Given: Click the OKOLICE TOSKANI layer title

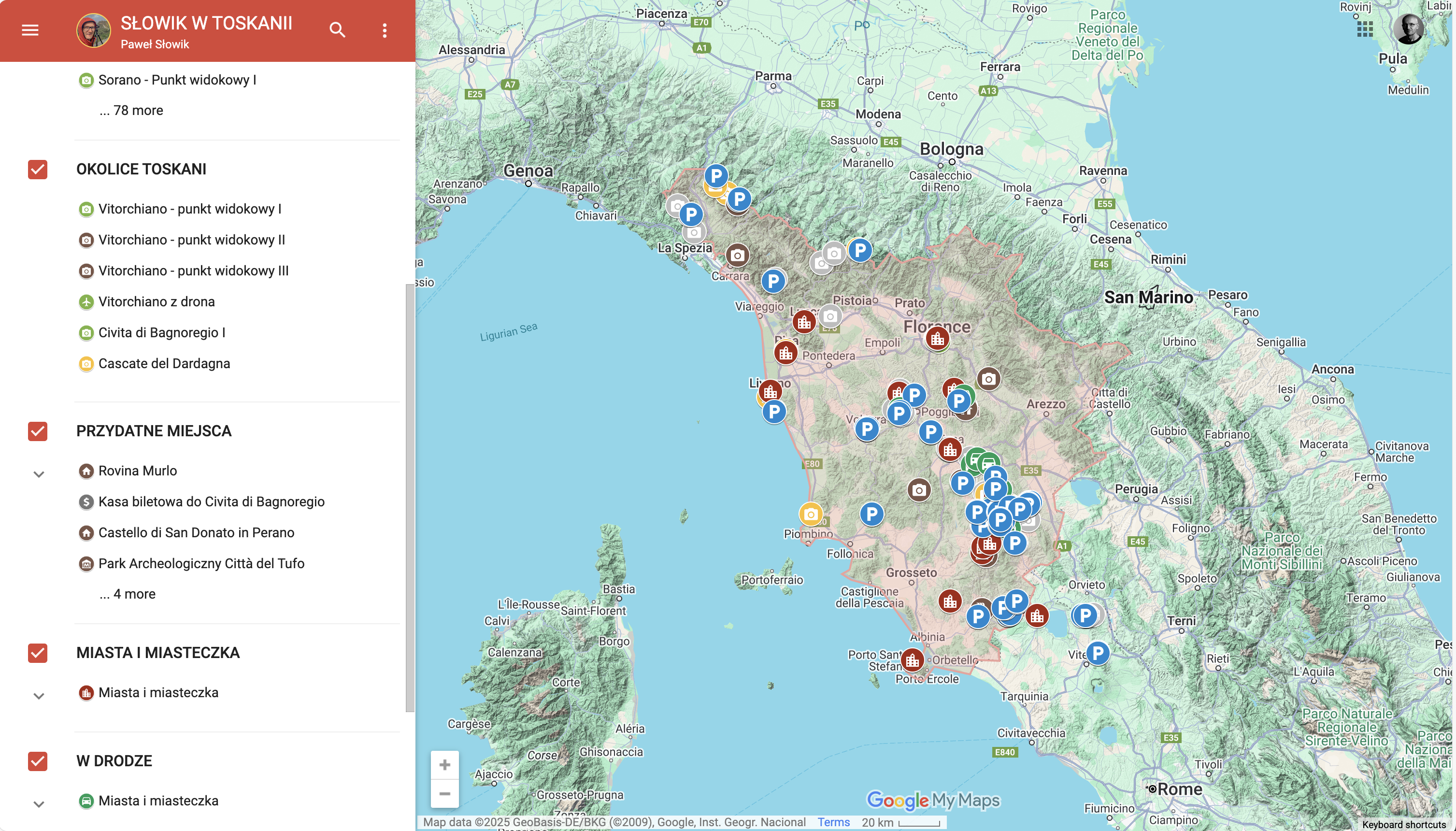Looking at the screenshot, I should click(141, 170).
